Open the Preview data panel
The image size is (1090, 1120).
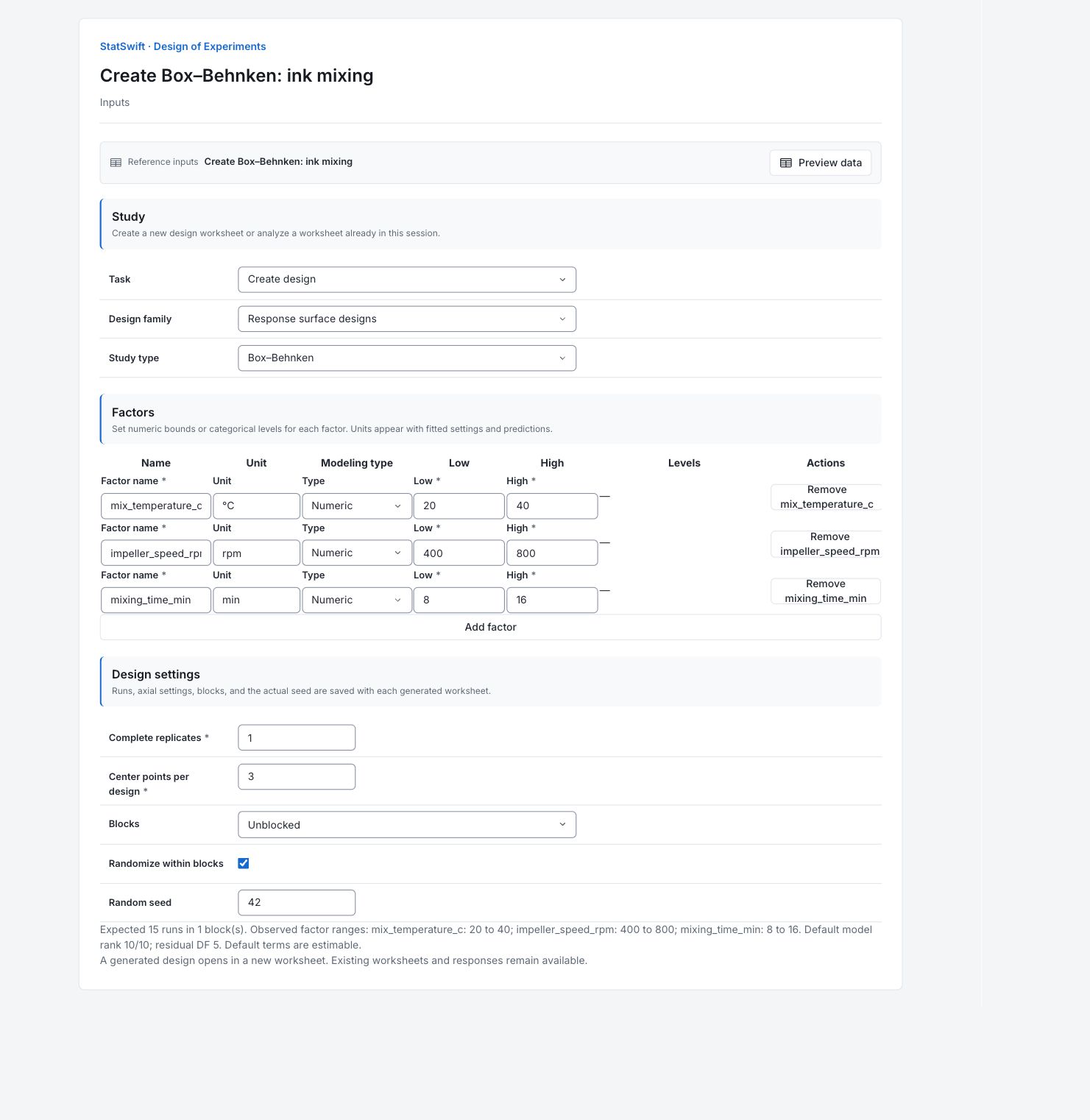[x=821, y=163]
